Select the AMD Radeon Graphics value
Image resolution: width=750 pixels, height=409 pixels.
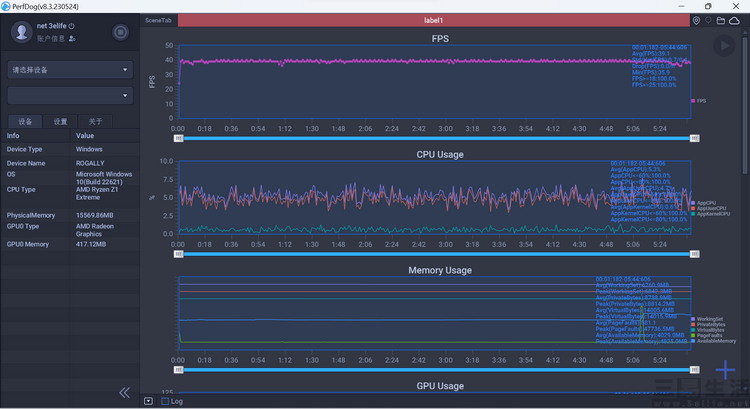pos(95,230)
